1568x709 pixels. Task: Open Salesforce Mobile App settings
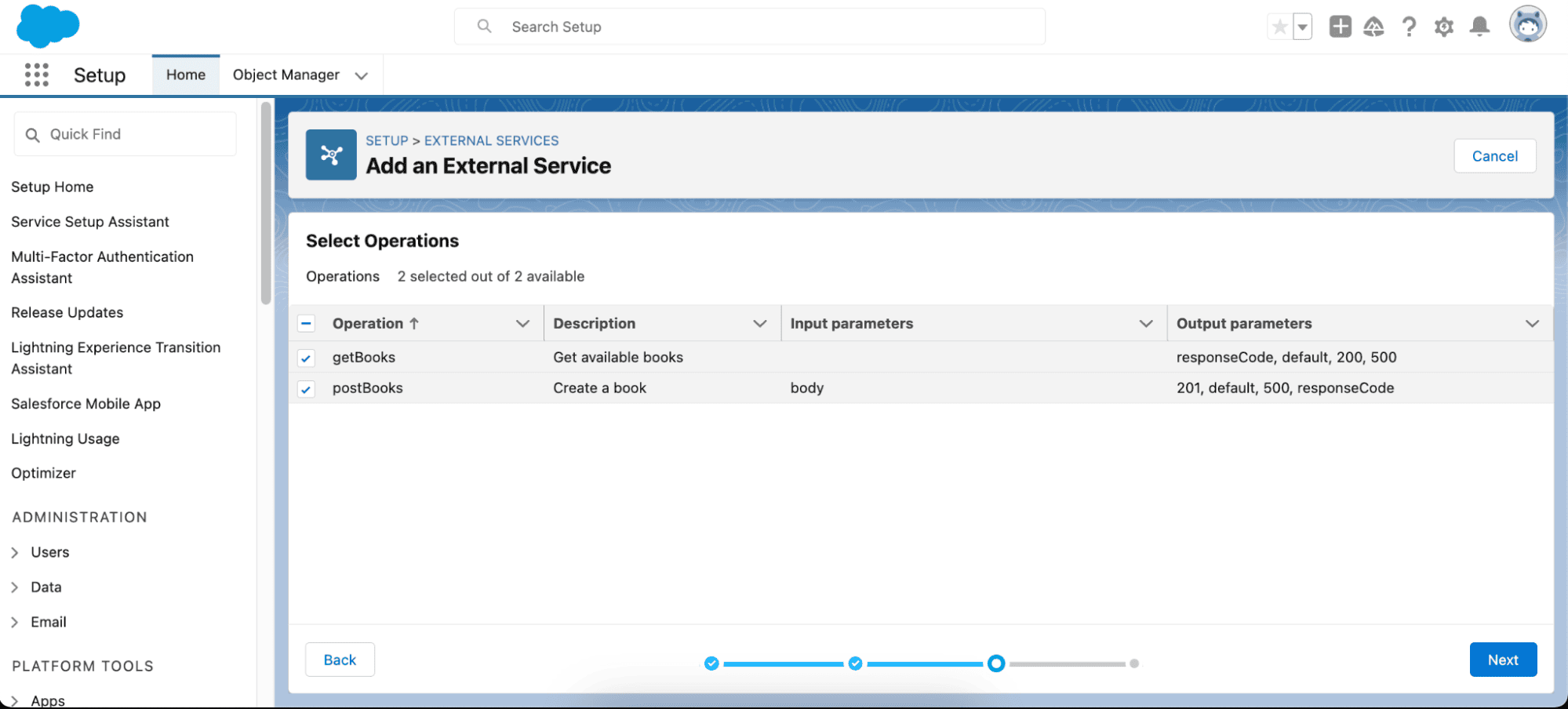(x=86, y=404)
